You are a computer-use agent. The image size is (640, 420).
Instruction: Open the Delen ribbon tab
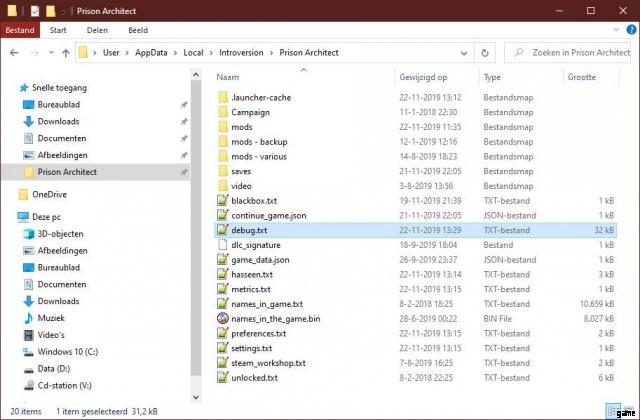pos(97,30)
